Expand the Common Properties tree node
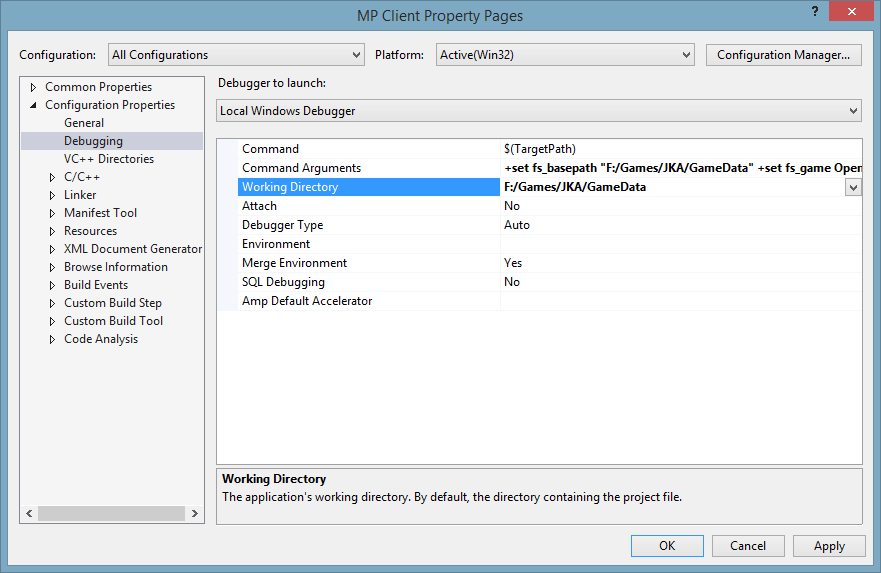Viewport: 881px width, 573px height. 33,87
